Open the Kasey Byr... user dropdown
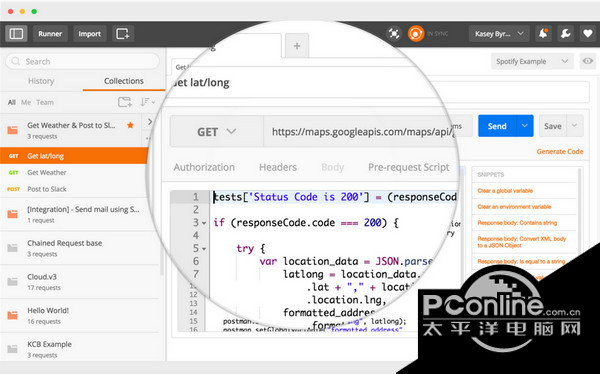This screenshot has width=600, height=374. [499, 34]
